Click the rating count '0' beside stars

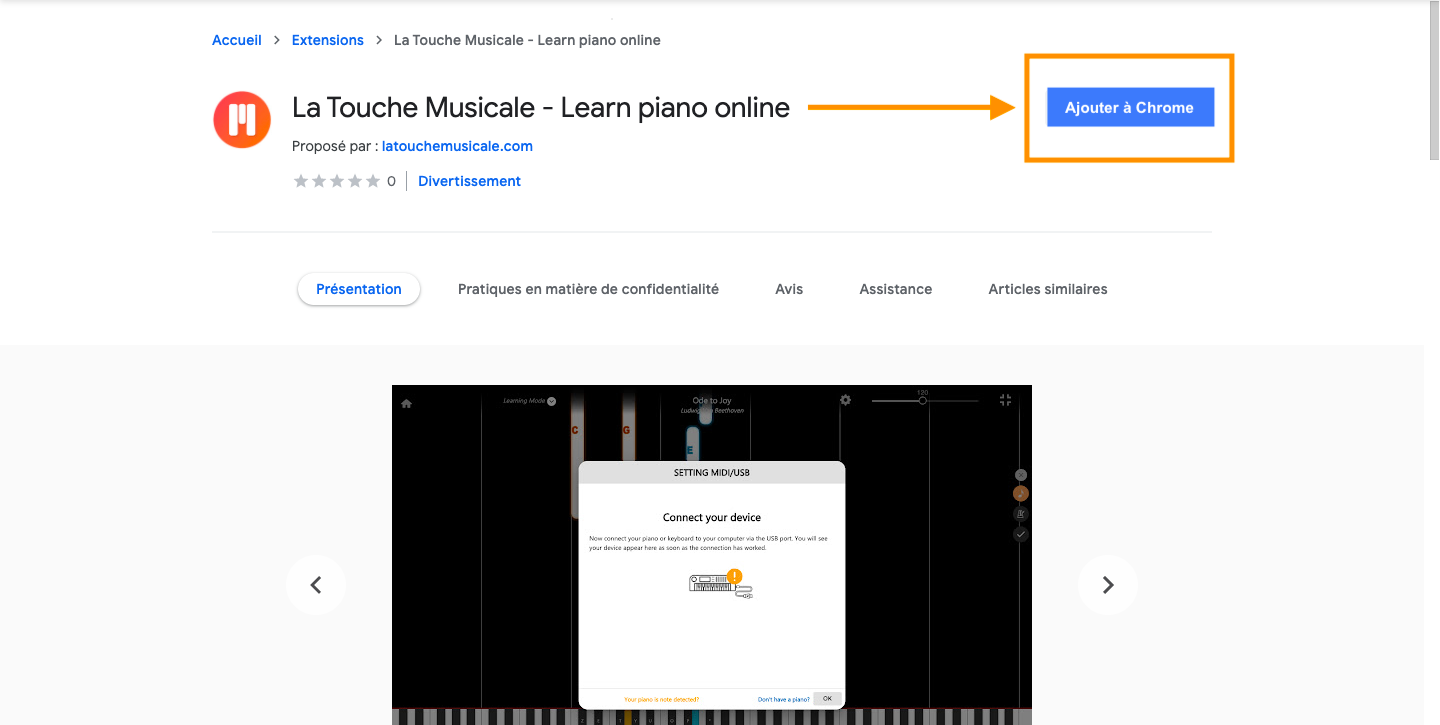point(391,181)
